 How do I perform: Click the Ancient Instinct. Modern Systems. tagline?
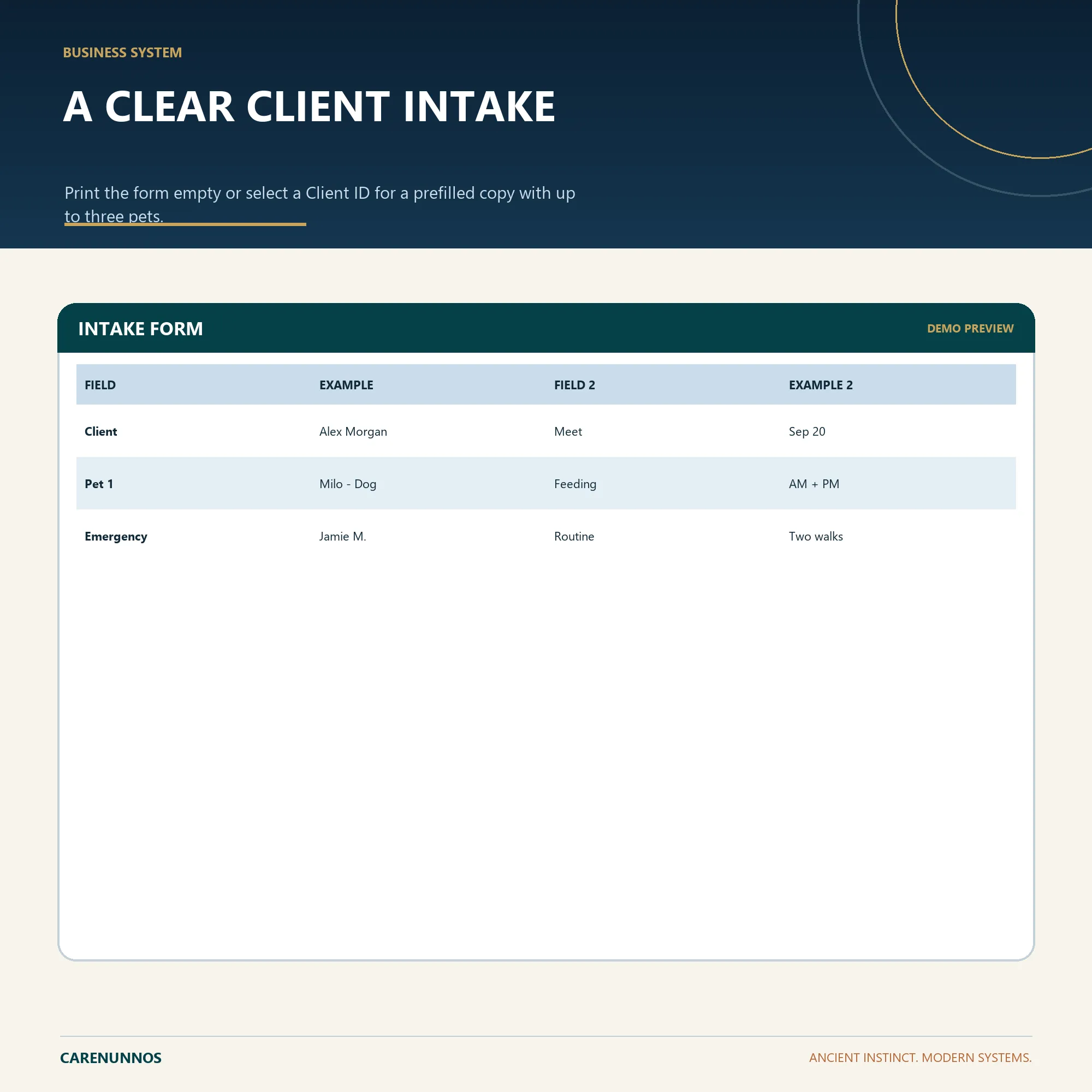(x=920, y=1058)
